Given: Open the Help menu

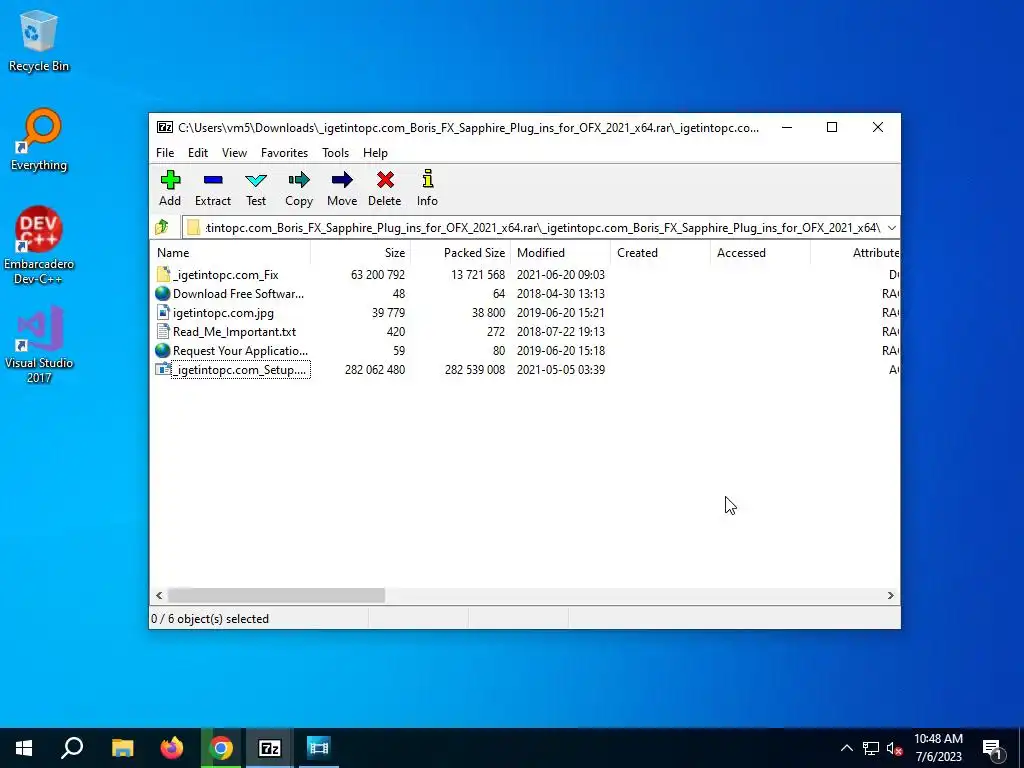Looking at the screenshot, I should pyautogui.click(x=376, y=152).
